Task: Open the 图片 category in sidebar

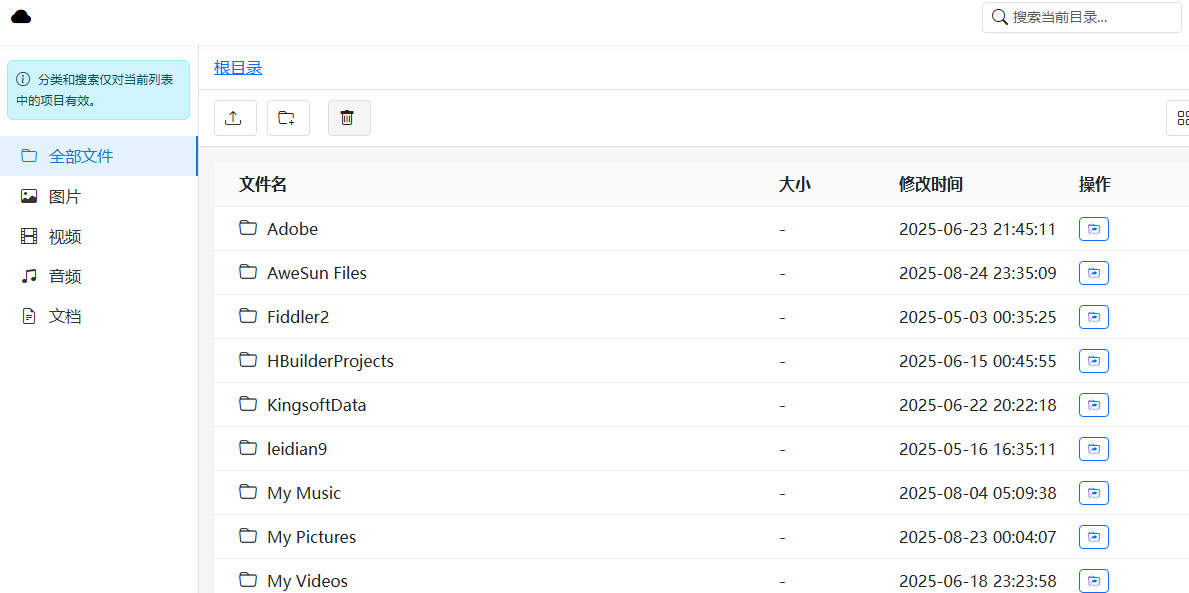Action: pos(65,197)
